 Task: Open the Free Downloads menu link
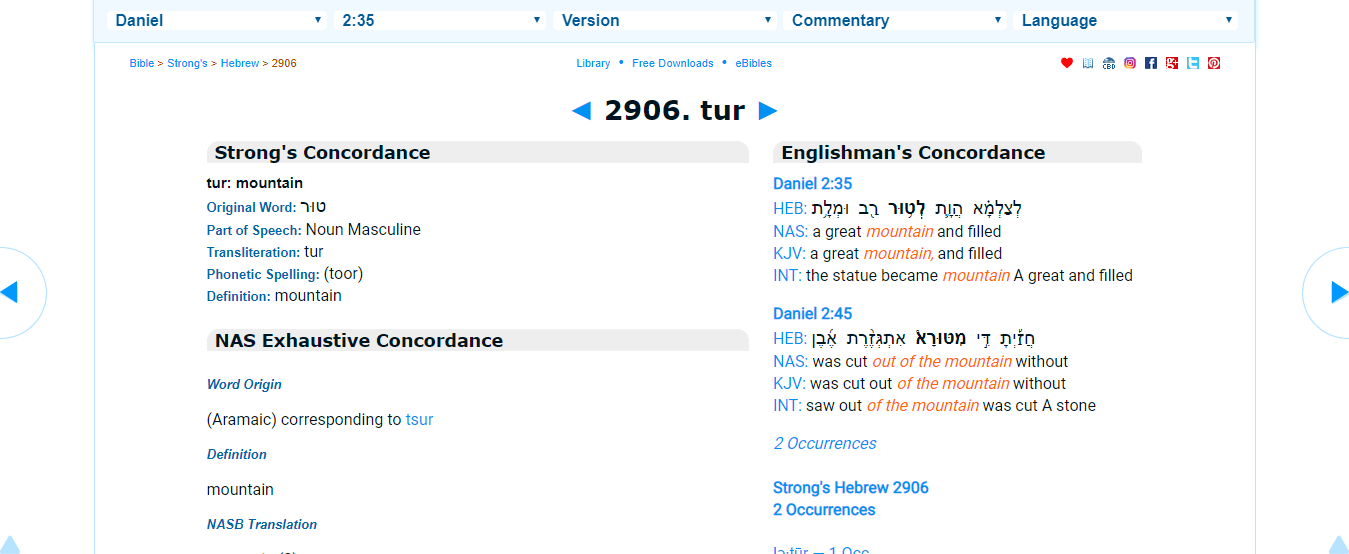[673, 63]
